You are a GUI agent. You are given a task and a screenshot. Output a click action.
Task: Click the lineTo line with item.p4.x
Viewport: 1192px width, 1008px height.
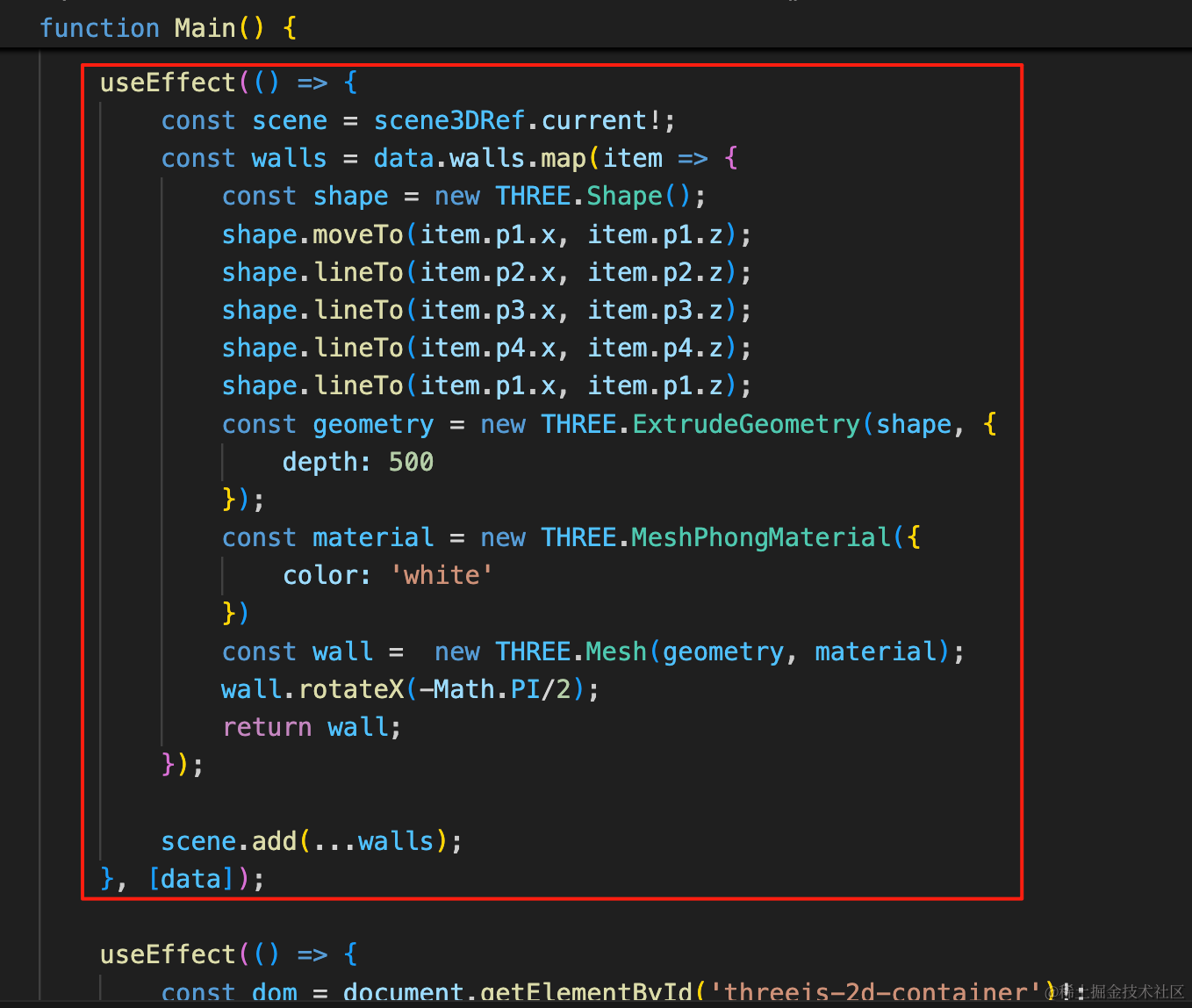(487, 348)
